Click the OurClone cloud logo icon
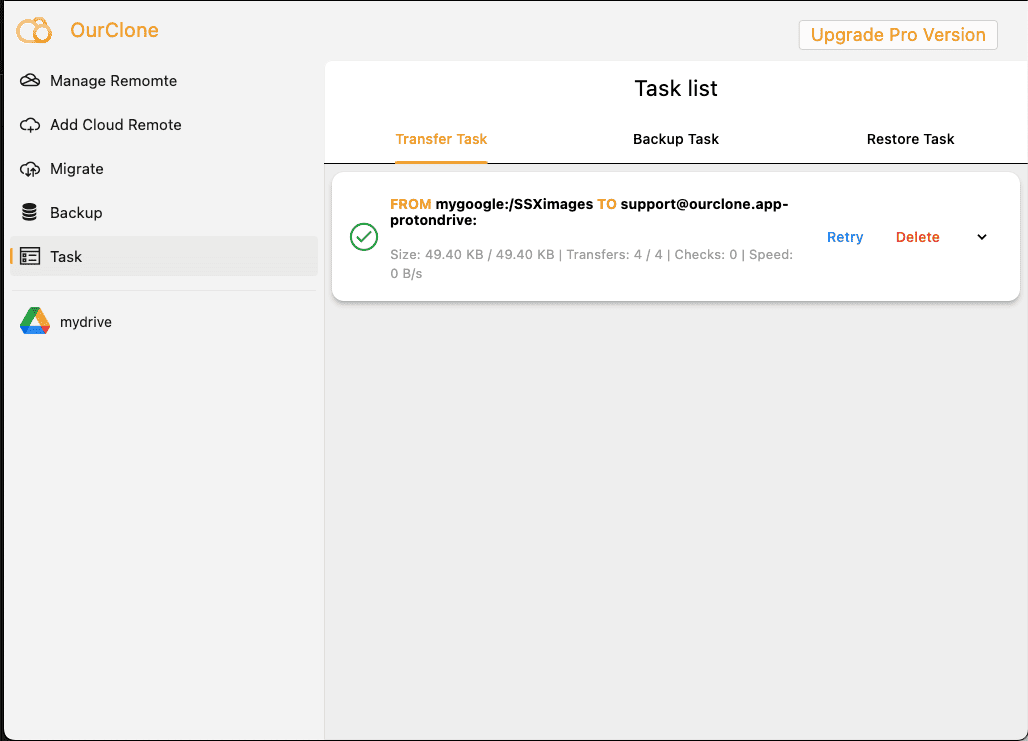The image size is (1028, 741). coord(34,30)
